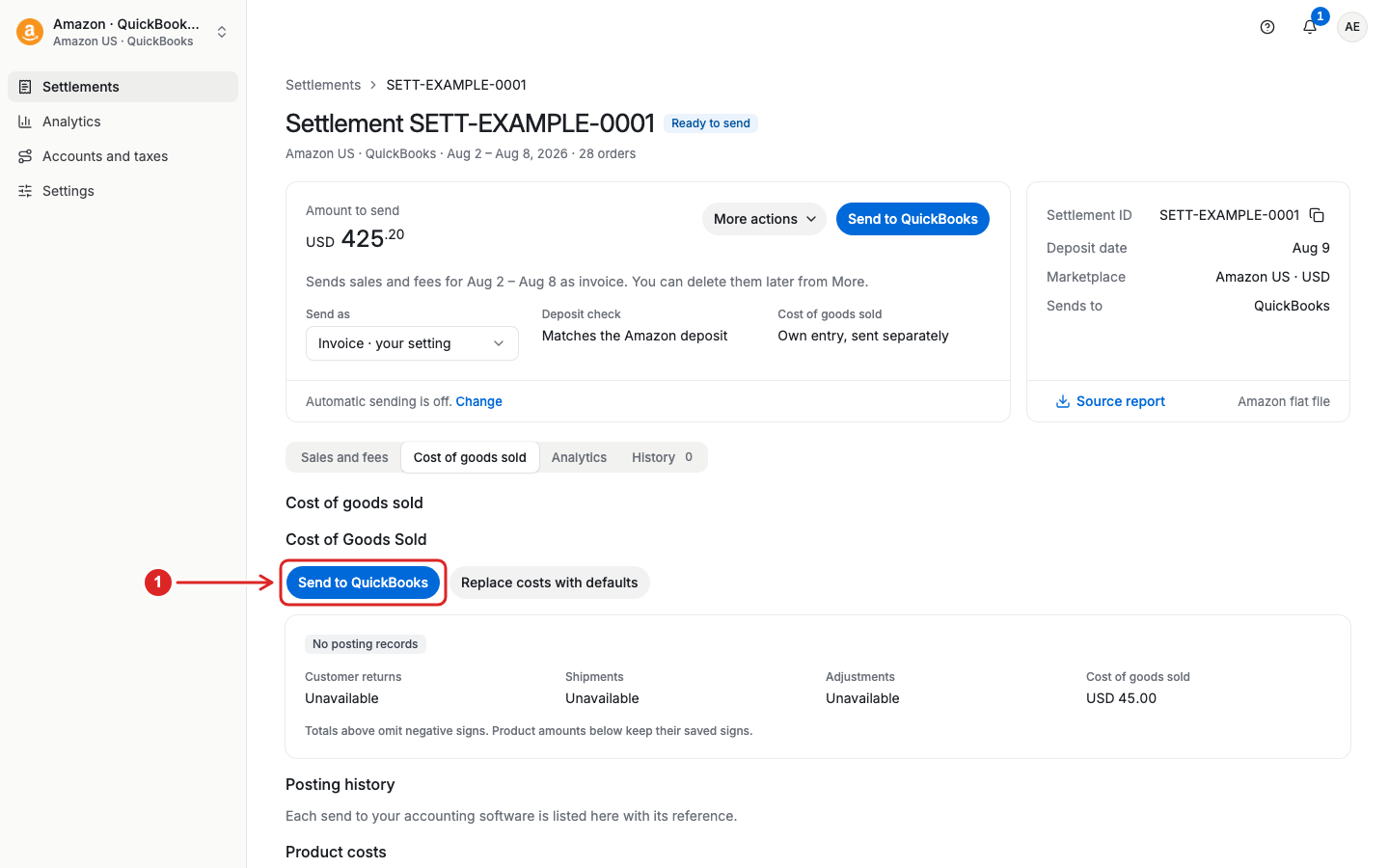Viewport: 1389px width, 868px height.
Task: Copy the Settlement ID
Action: (1317, 215)
